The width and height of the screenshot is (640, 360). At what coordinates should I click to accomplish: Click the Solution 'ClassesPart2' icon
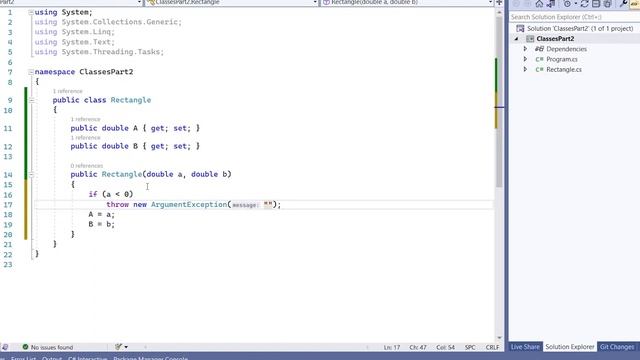[x=520, y=29]
